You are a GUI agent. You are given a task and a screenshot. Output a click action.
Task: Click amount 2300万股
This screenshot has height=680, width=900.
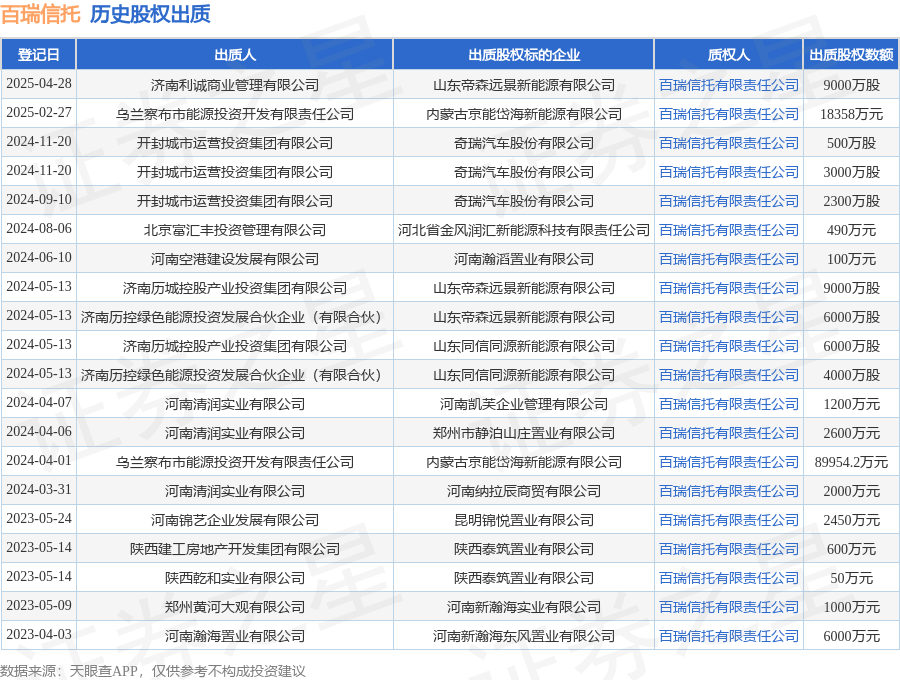tap(851, 201)
